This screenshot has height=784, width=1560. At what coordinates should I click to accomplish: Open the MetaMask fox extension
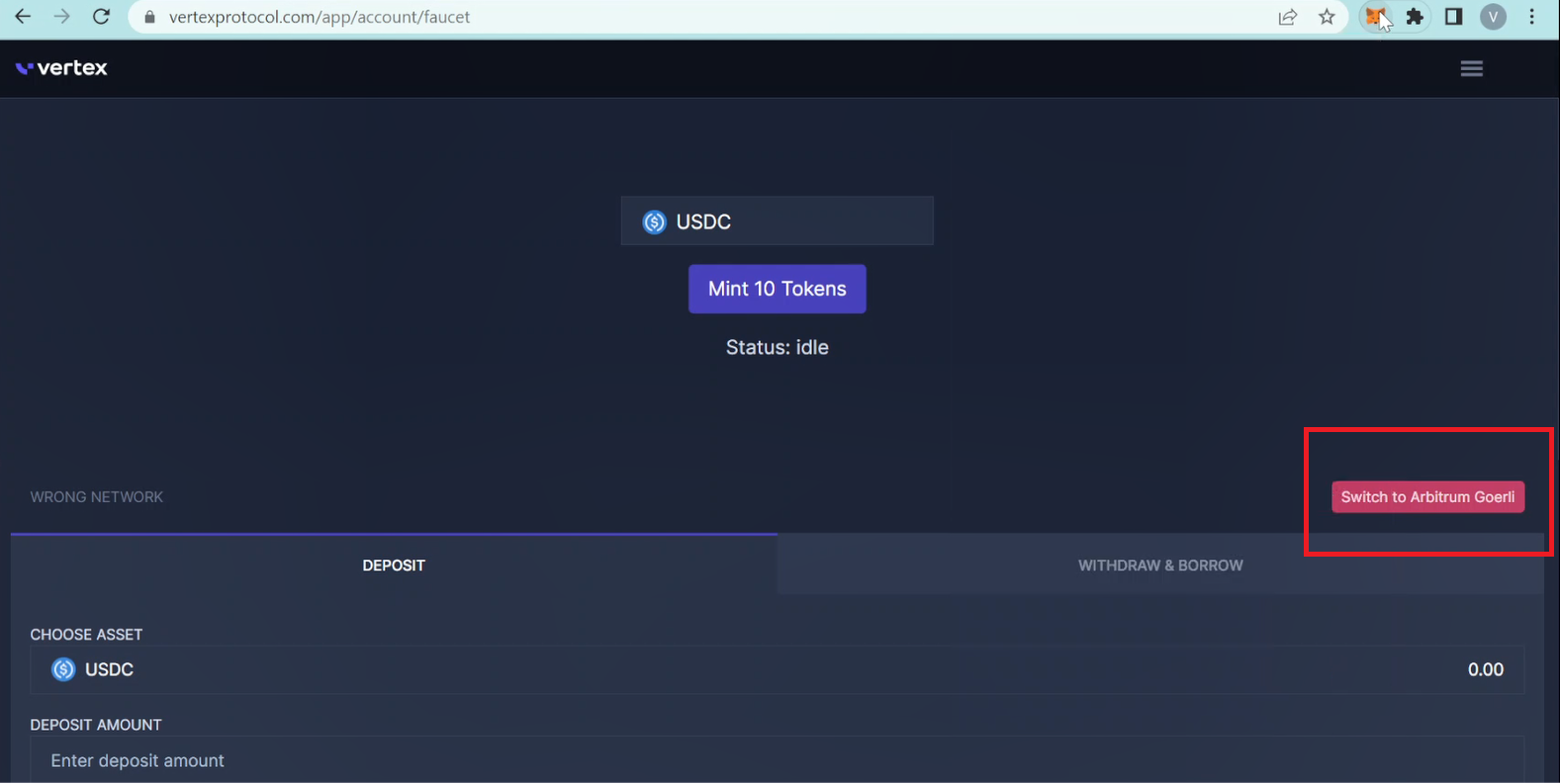1375,17
